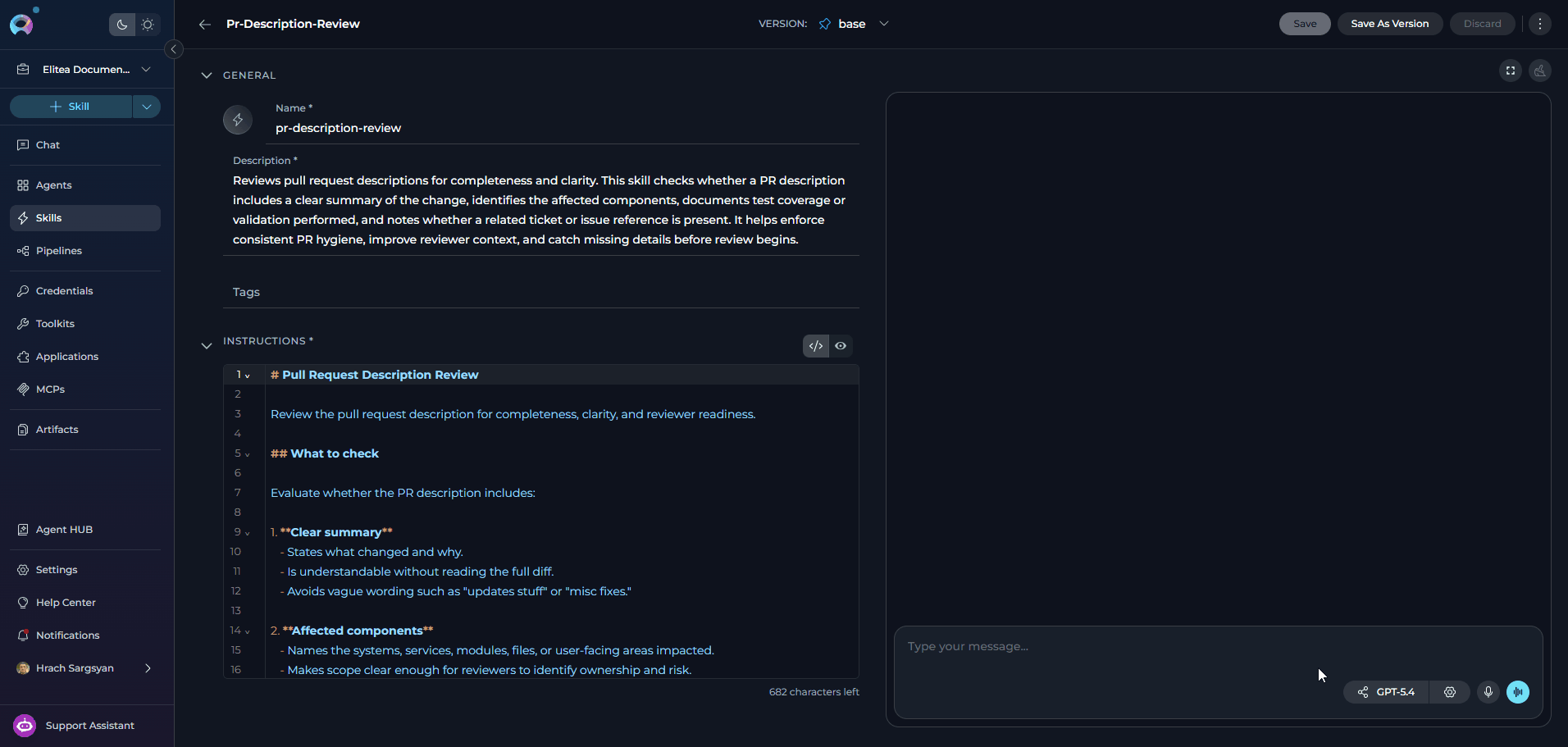Switch to dark mode moon toggle

tap(122, 25)
